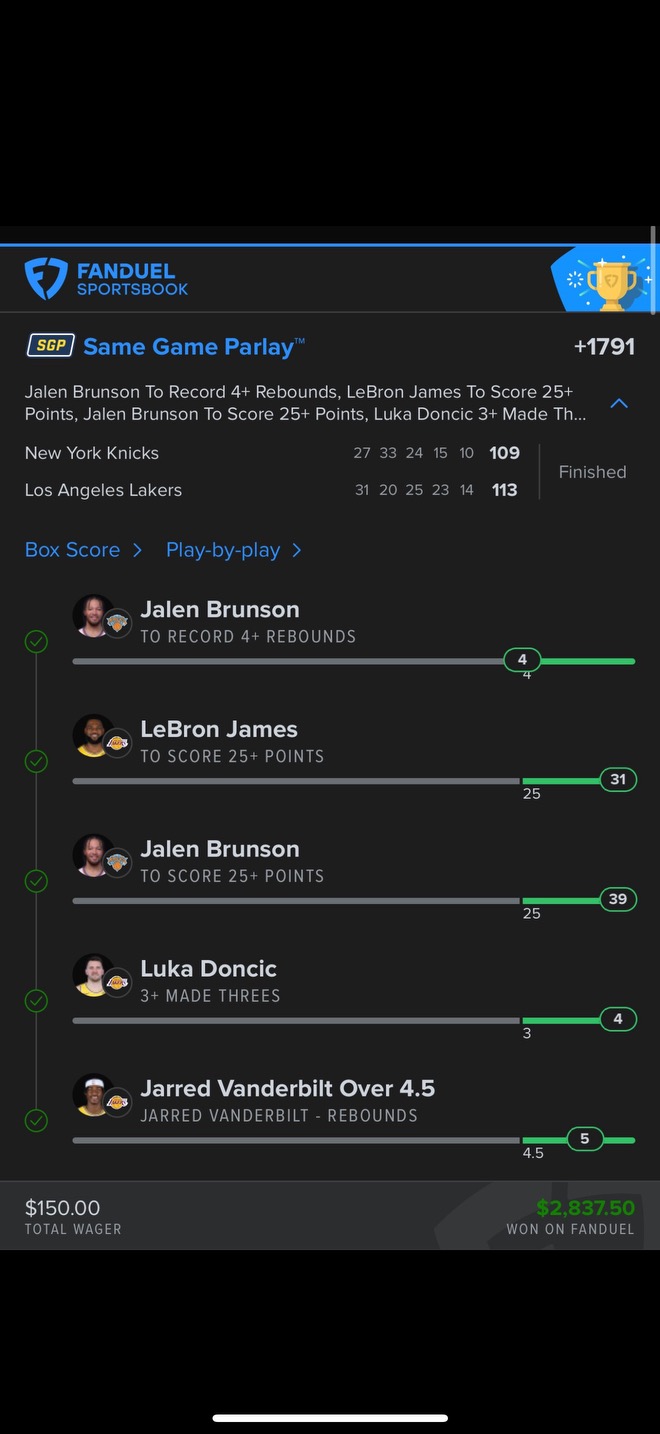This screenshot has height=1434, width=660.
Task: Tap the +1791 odds value
Action: (604, 346)
